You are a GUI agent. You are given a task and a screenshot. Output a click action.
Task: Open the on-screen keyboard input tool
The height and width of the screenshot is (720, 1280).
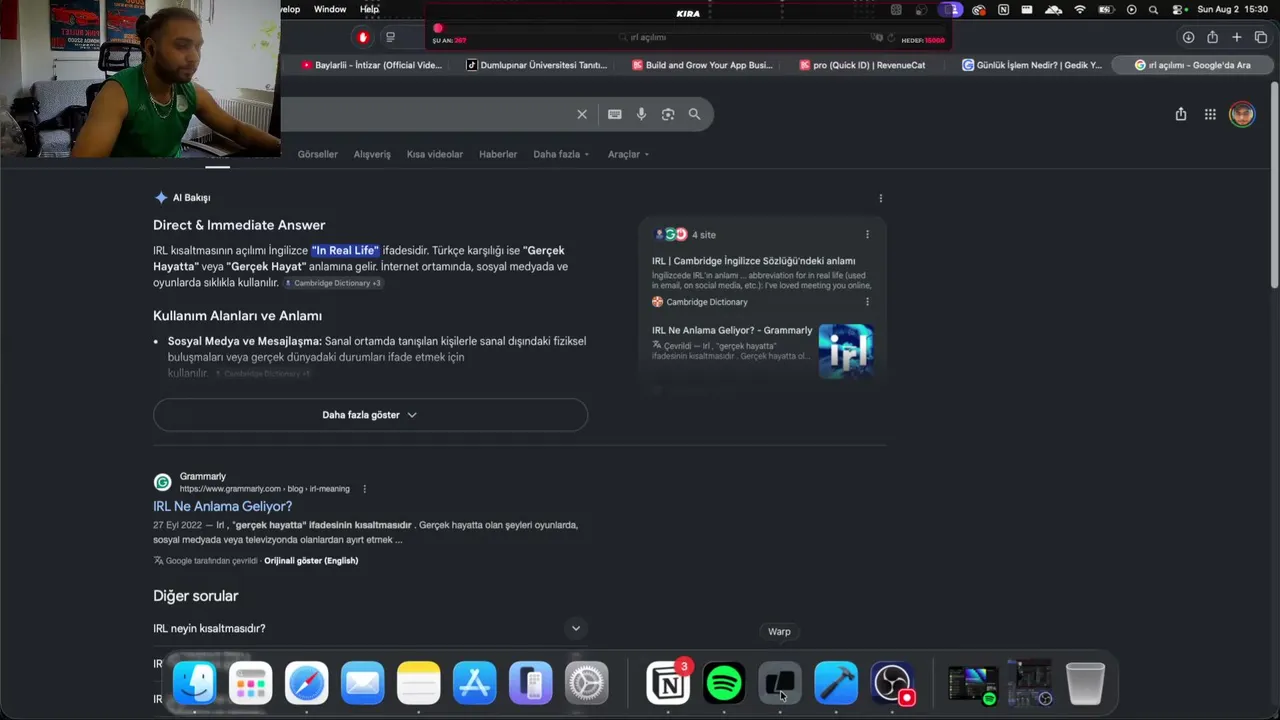click(x=615, y=114)
